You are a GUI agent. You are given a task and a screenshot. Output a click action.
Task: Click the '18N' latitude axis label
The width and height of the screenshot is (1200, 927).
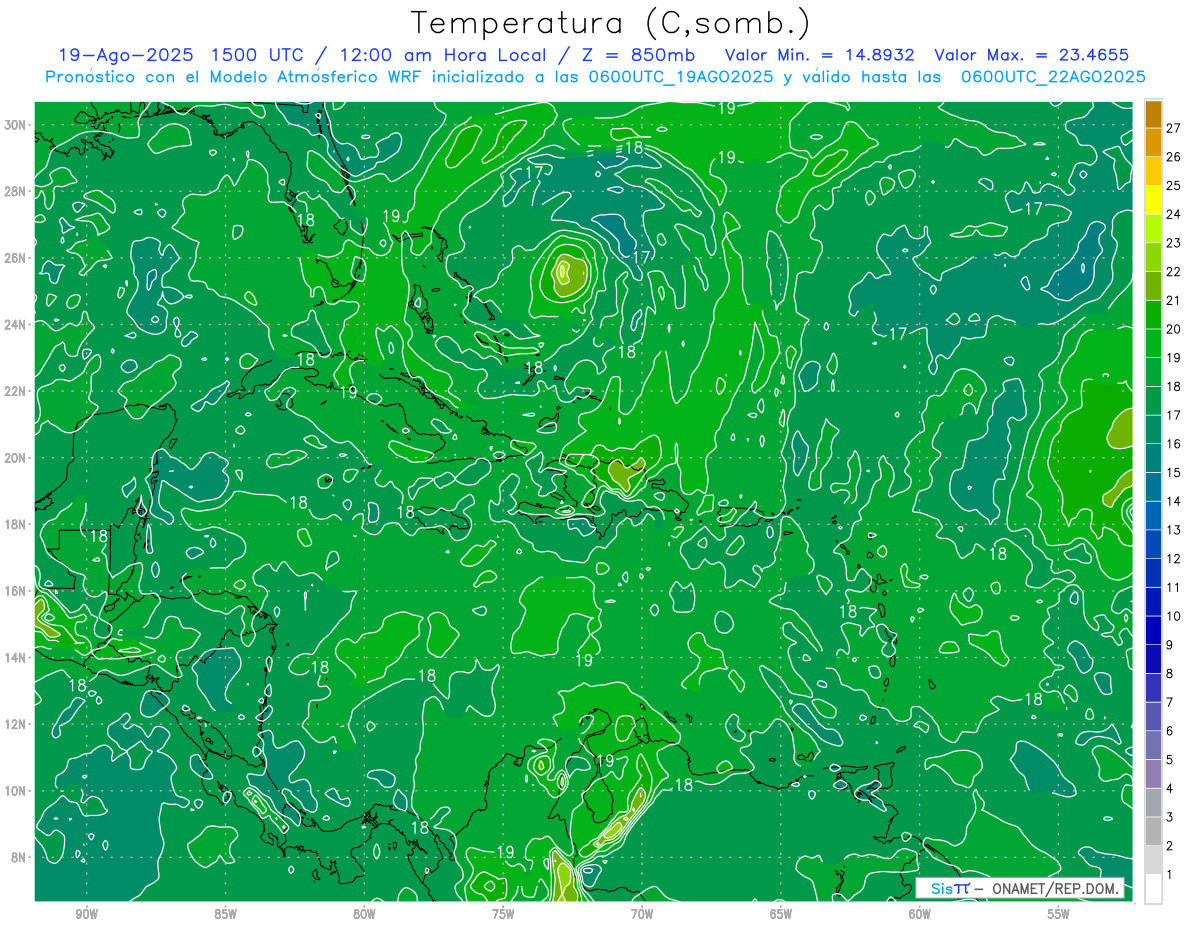[x=15, y=524]
